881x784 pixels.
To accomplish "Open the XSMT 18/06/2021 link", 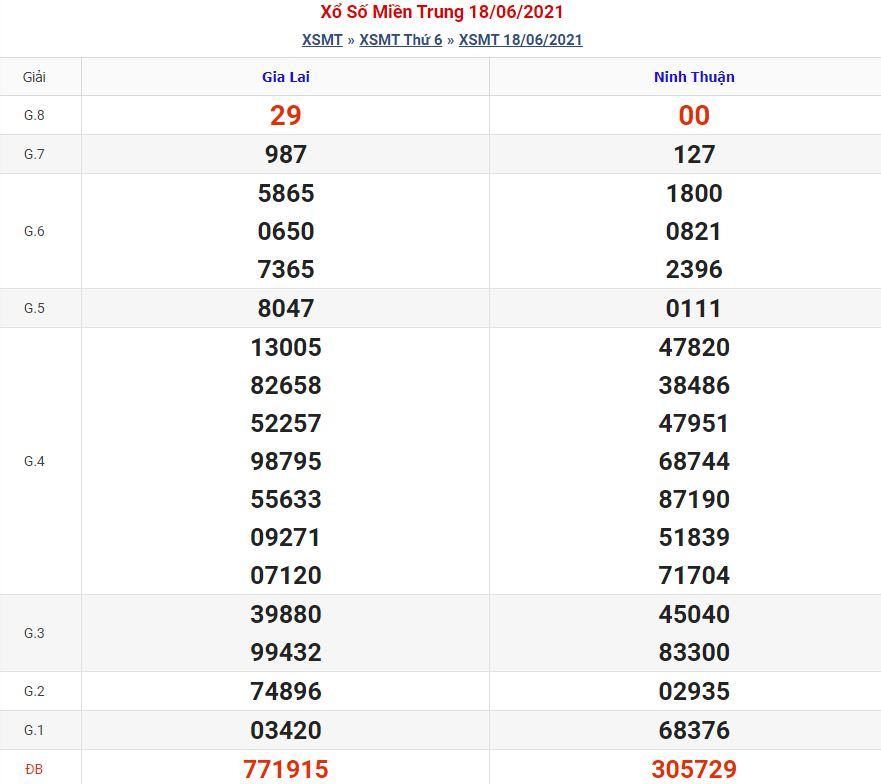I will coord(520,40).
